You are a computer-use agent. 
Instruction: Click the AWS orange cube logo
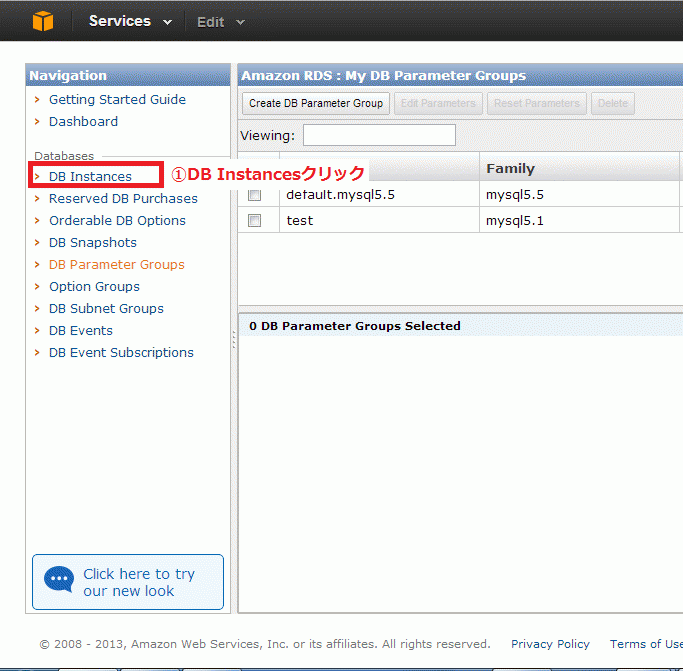point(43,21)
